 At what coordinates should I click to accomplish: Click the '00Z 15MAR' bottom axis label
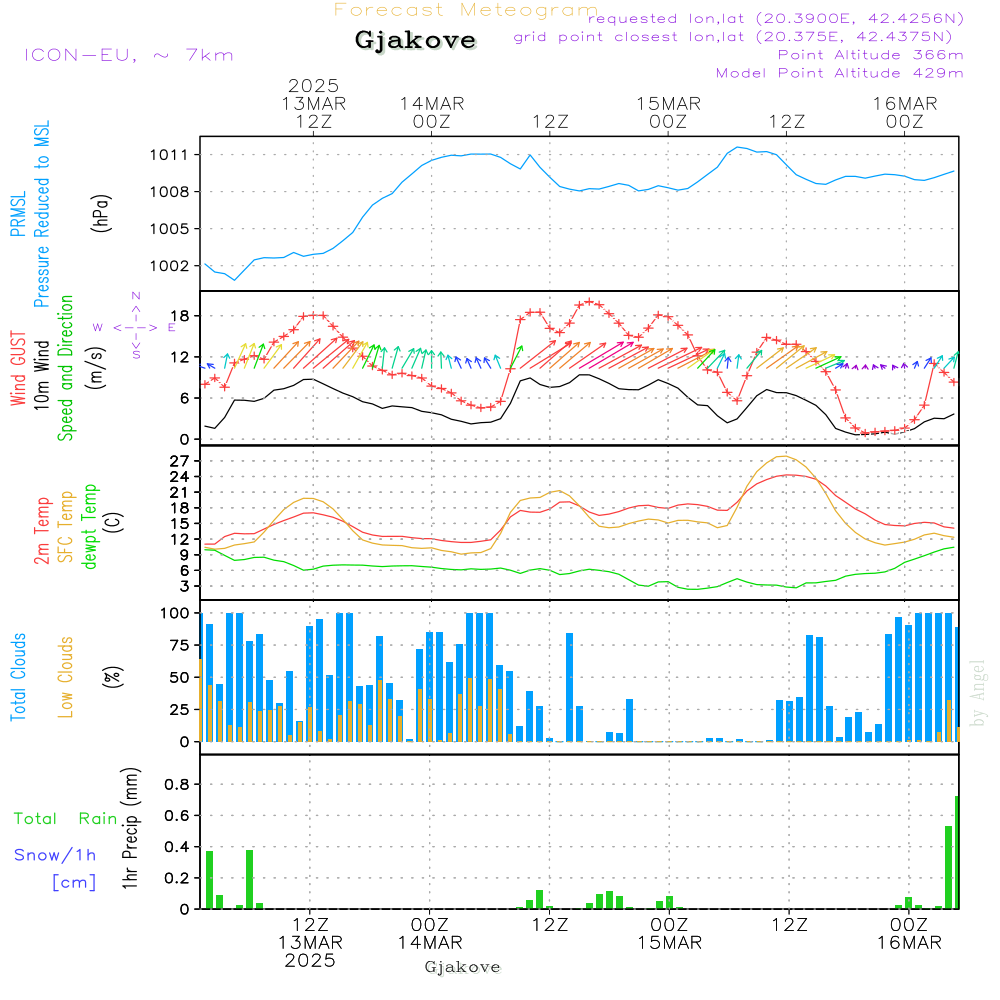(670, 934)
